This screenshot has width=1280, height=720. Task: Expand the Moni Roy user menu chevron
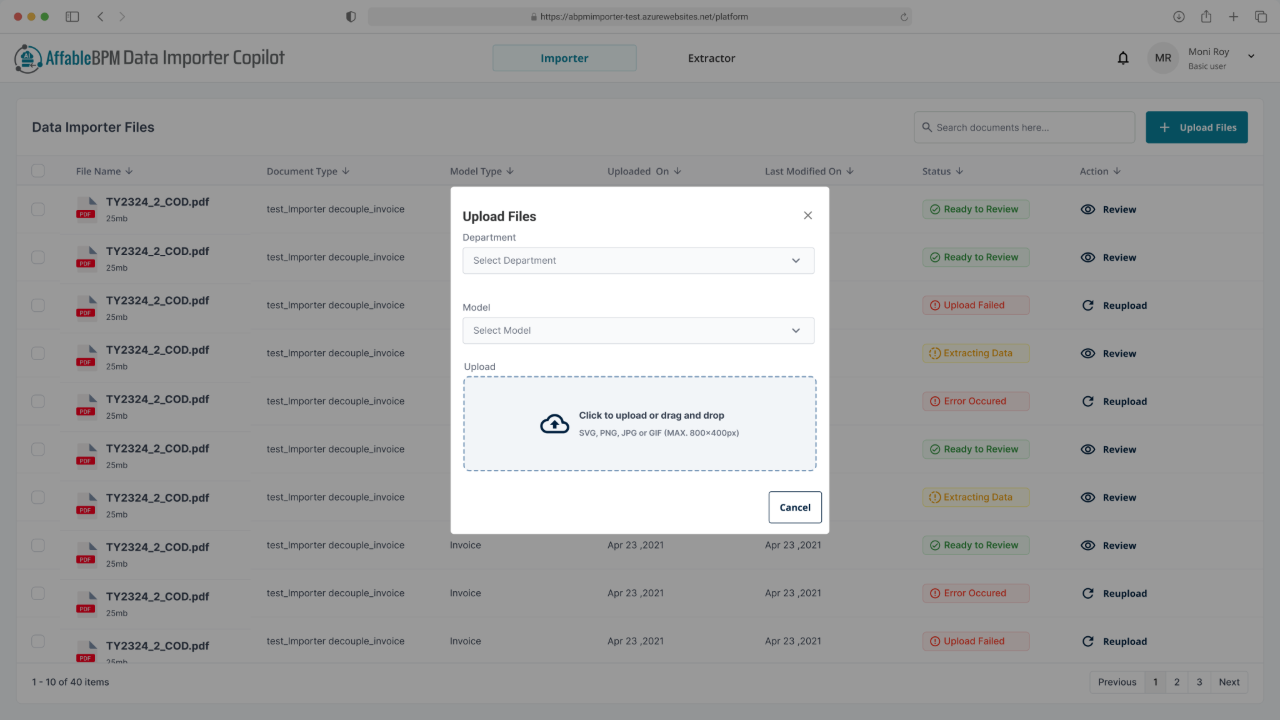pos(1251,57)
